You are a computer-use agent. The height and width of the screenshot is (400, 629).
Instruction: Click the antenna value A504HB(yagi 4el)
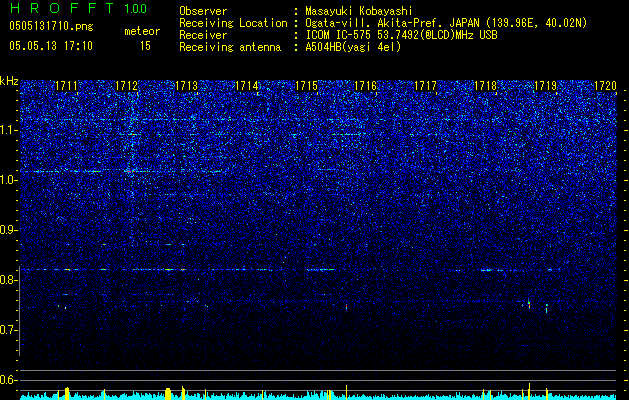click(353, 47)
